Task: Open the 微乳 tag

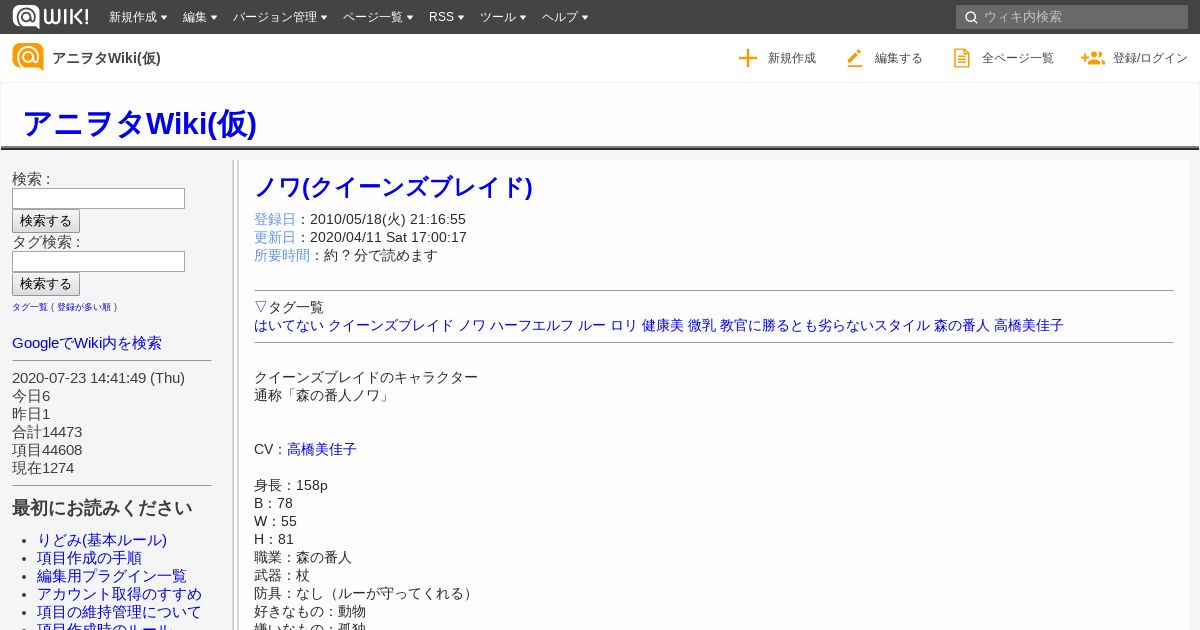Action: [702, 325]
